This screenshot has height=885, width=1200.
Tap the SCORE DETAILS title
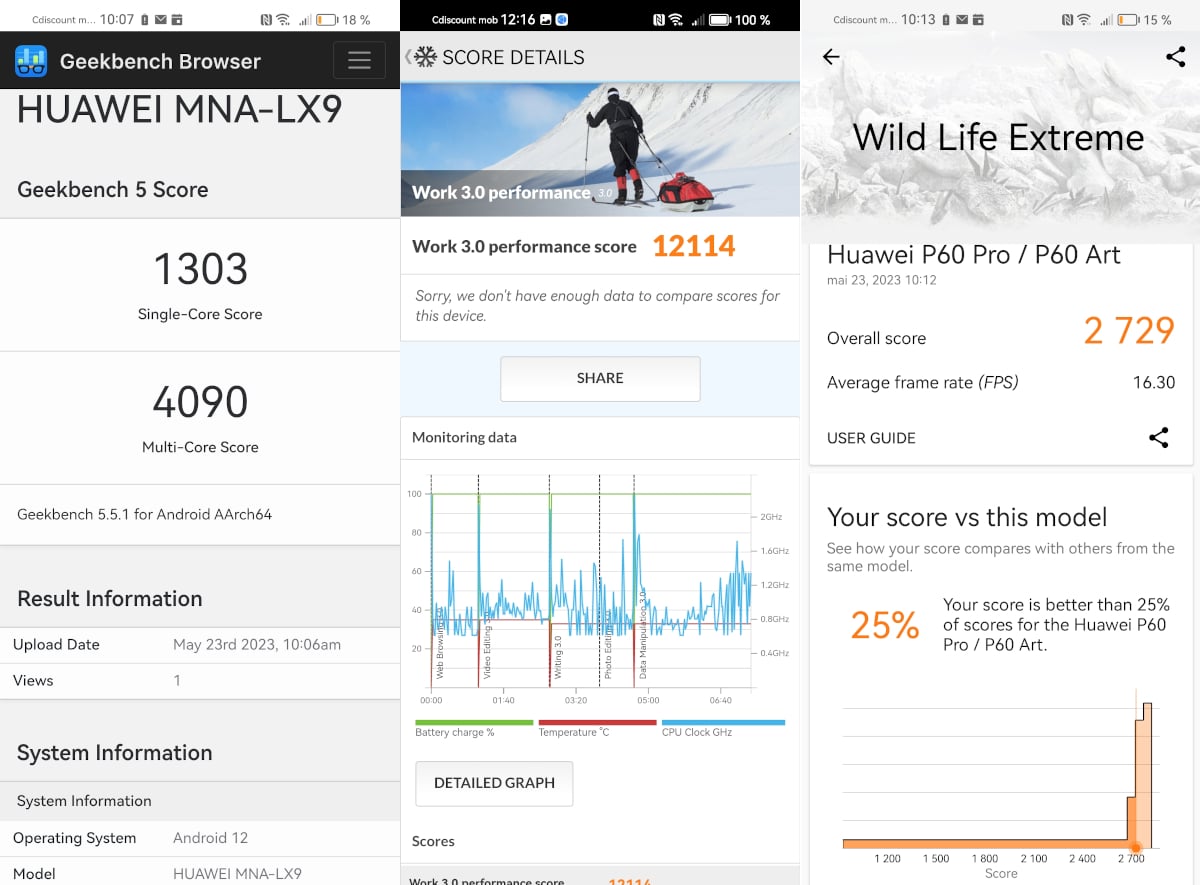pos(513,58)
